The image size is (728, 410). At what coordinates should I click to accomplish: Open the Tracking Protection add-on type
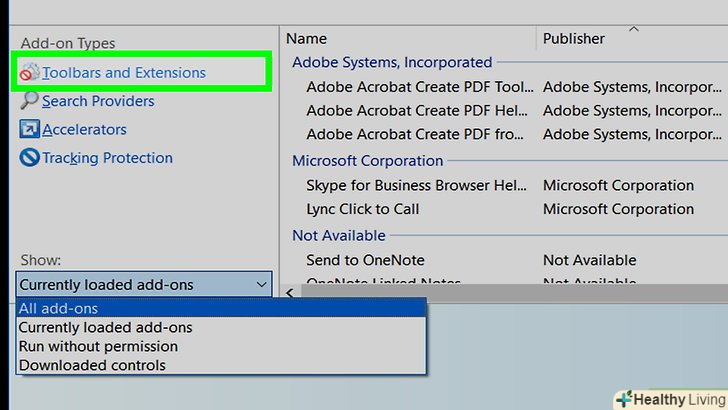(x=107, y=158)
